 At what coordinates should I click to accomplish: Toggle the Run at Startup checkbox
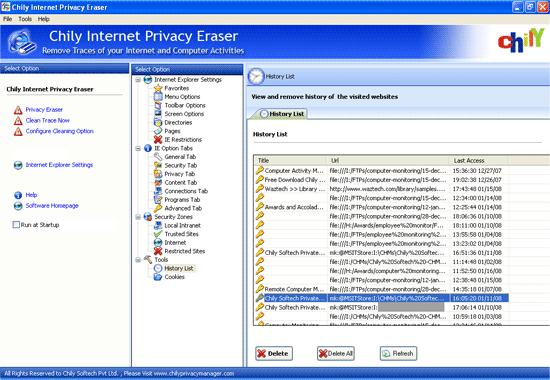(16, 225)
